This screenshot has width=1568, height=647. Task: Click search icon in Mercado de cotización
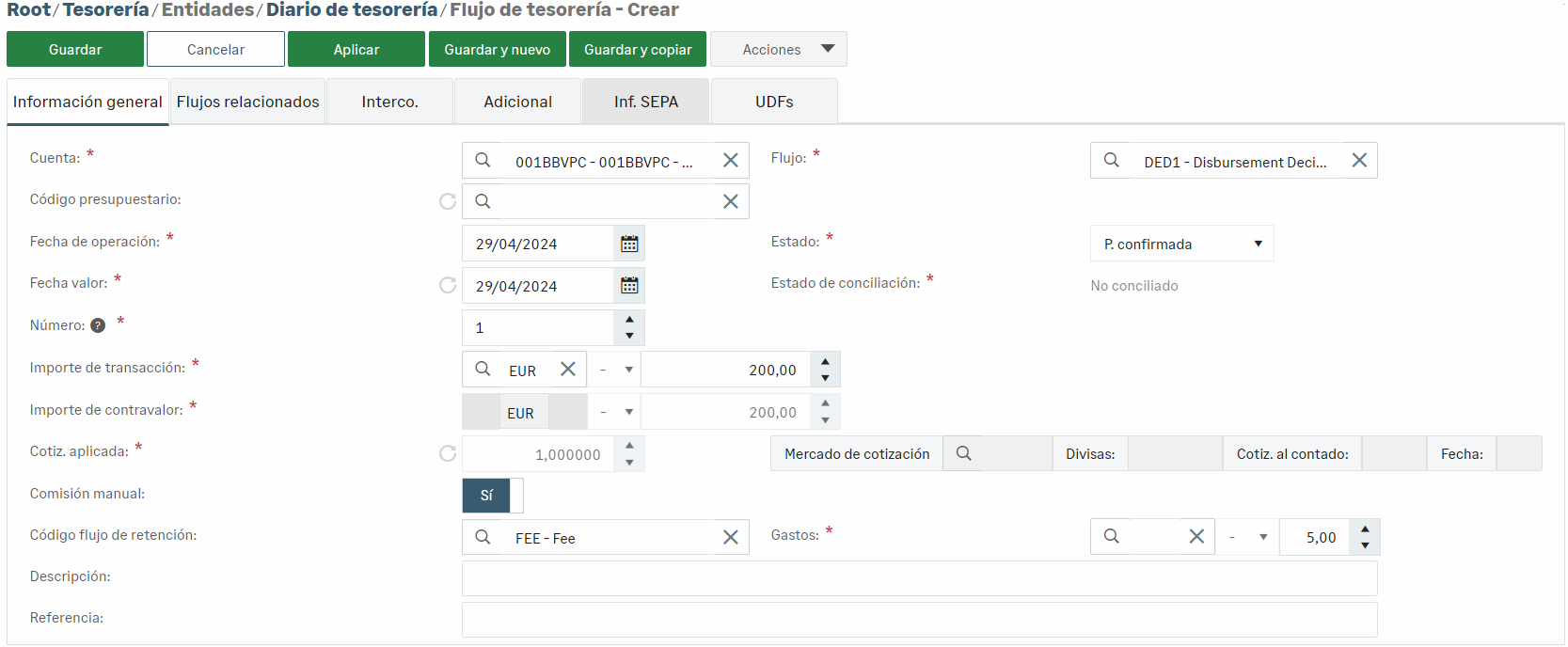(x=963, y=453)
